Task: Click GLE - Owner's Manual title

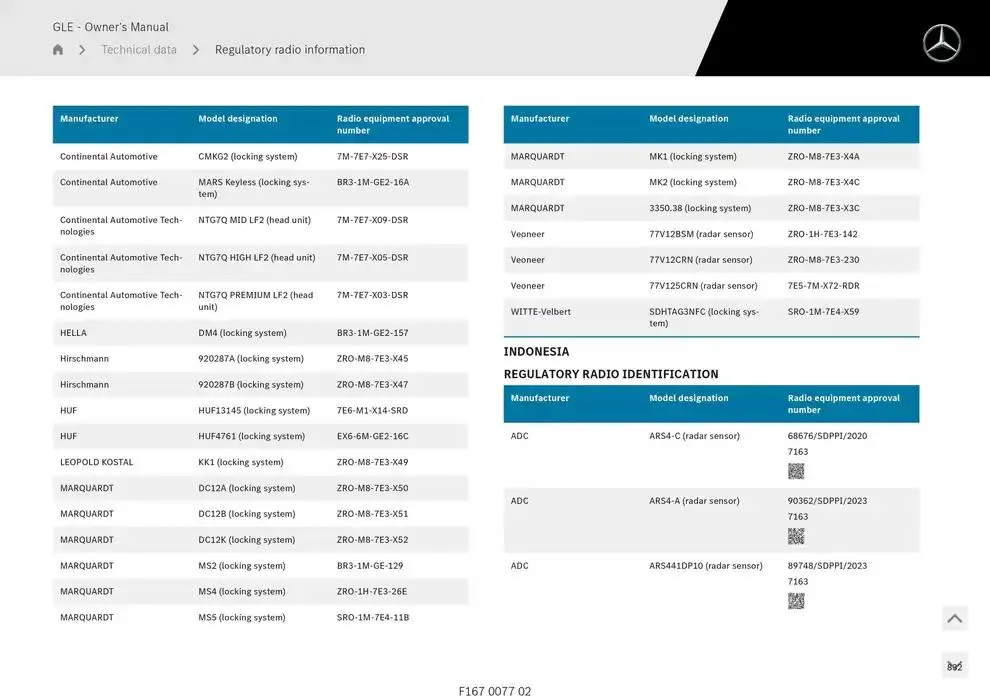Action: [x=111, y=27]
